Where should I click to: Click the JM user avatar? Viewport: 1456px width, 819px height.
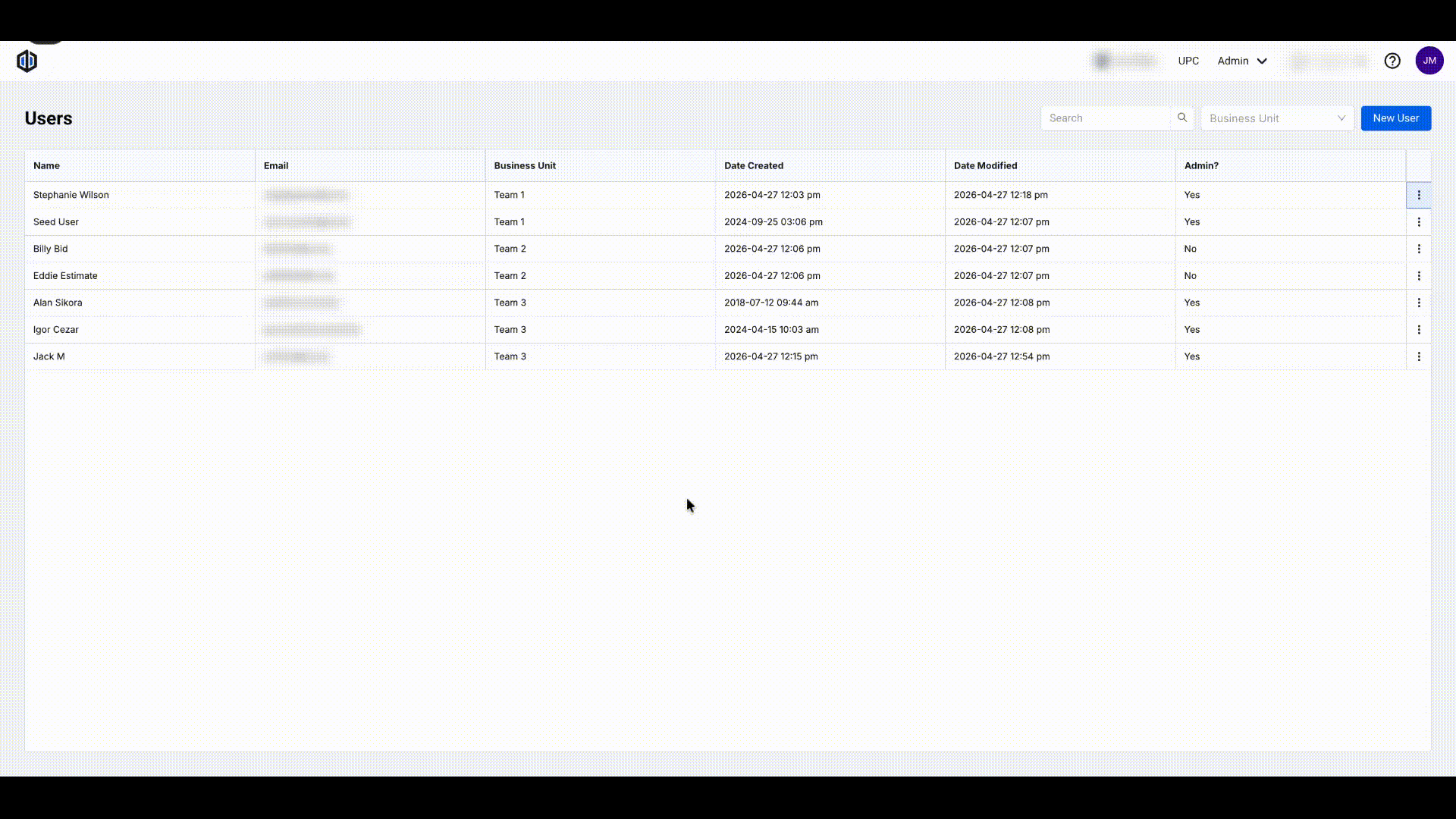coord(1429,61)
